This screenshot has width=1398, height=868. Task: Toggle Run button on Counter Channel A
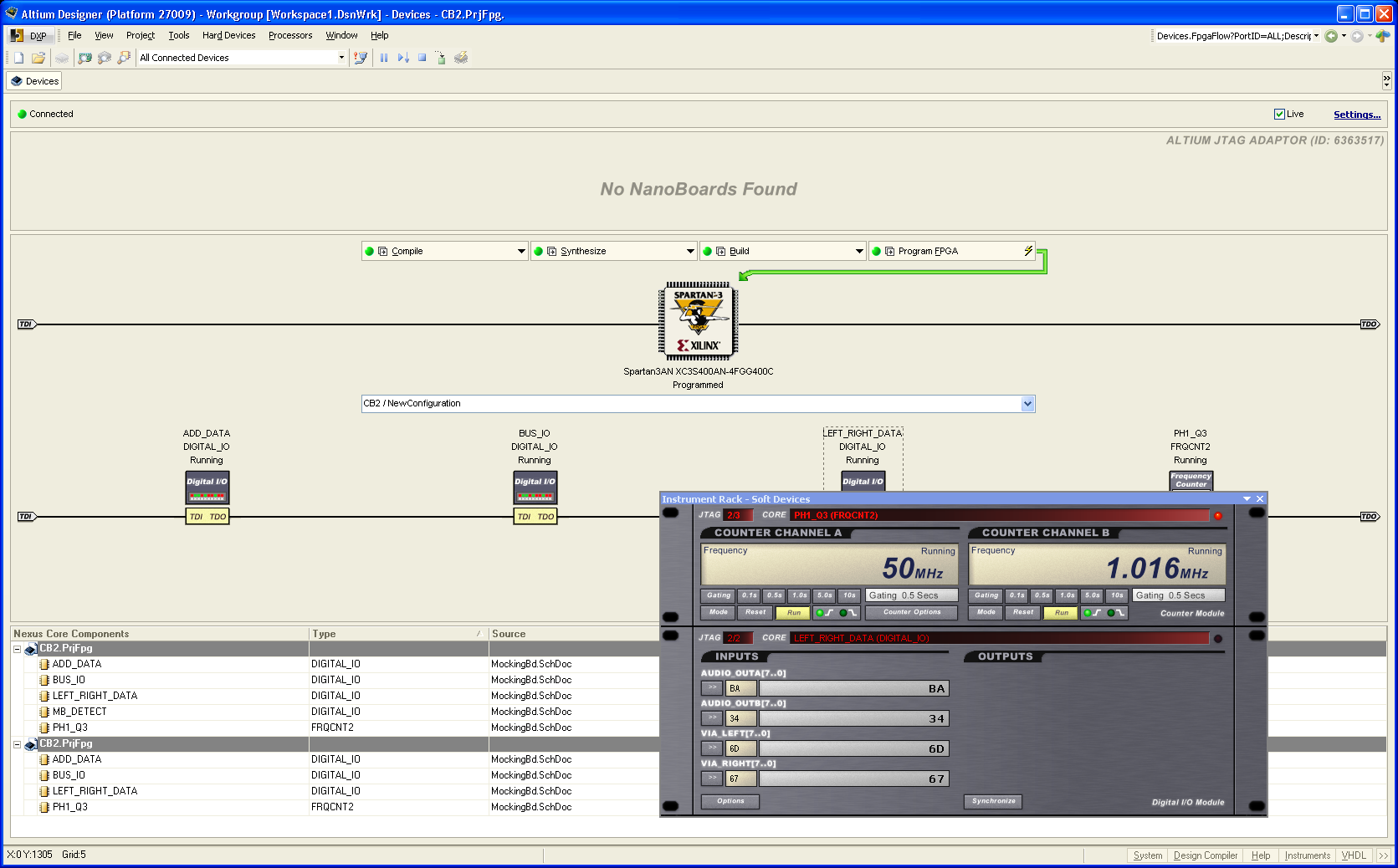pos(793,613)
